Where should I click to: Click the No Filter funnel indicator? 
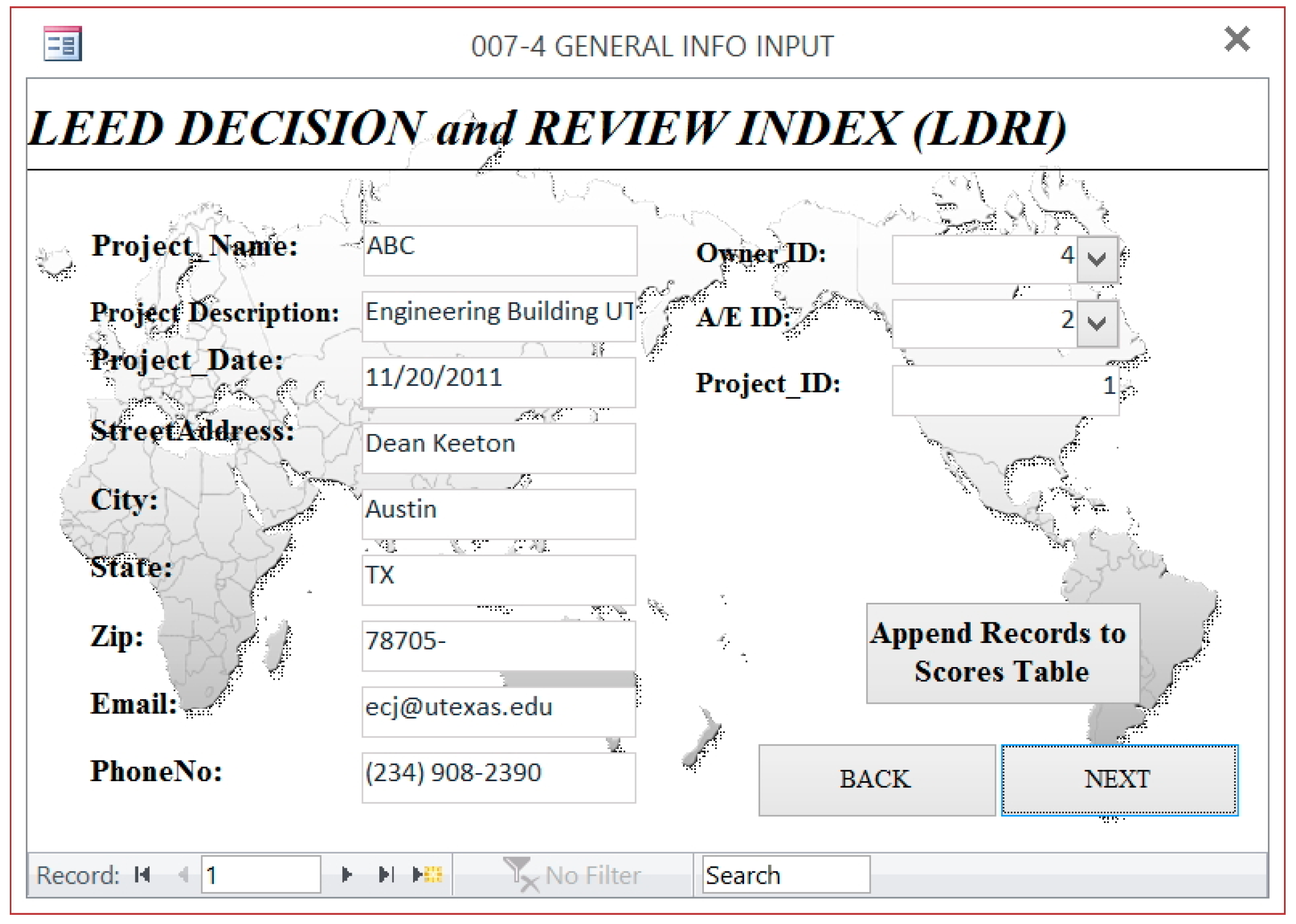tap(571, 875)
